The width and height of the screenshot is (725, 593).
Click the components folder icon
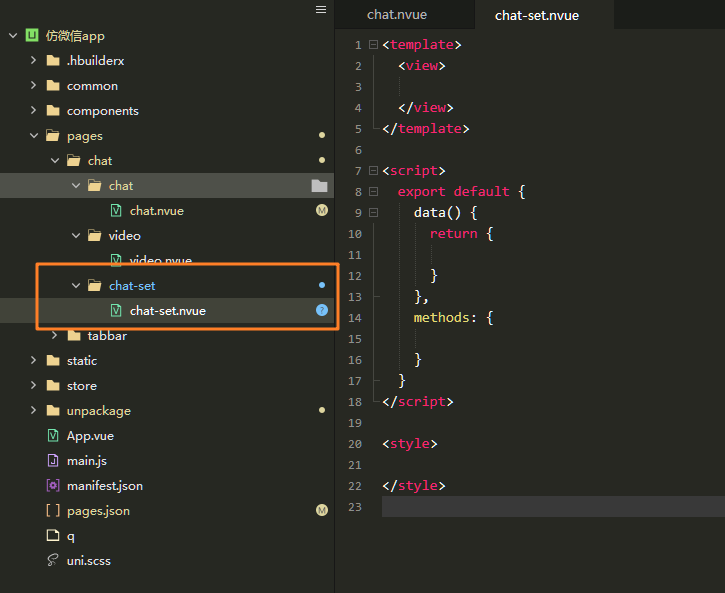[x=53, y=110]
